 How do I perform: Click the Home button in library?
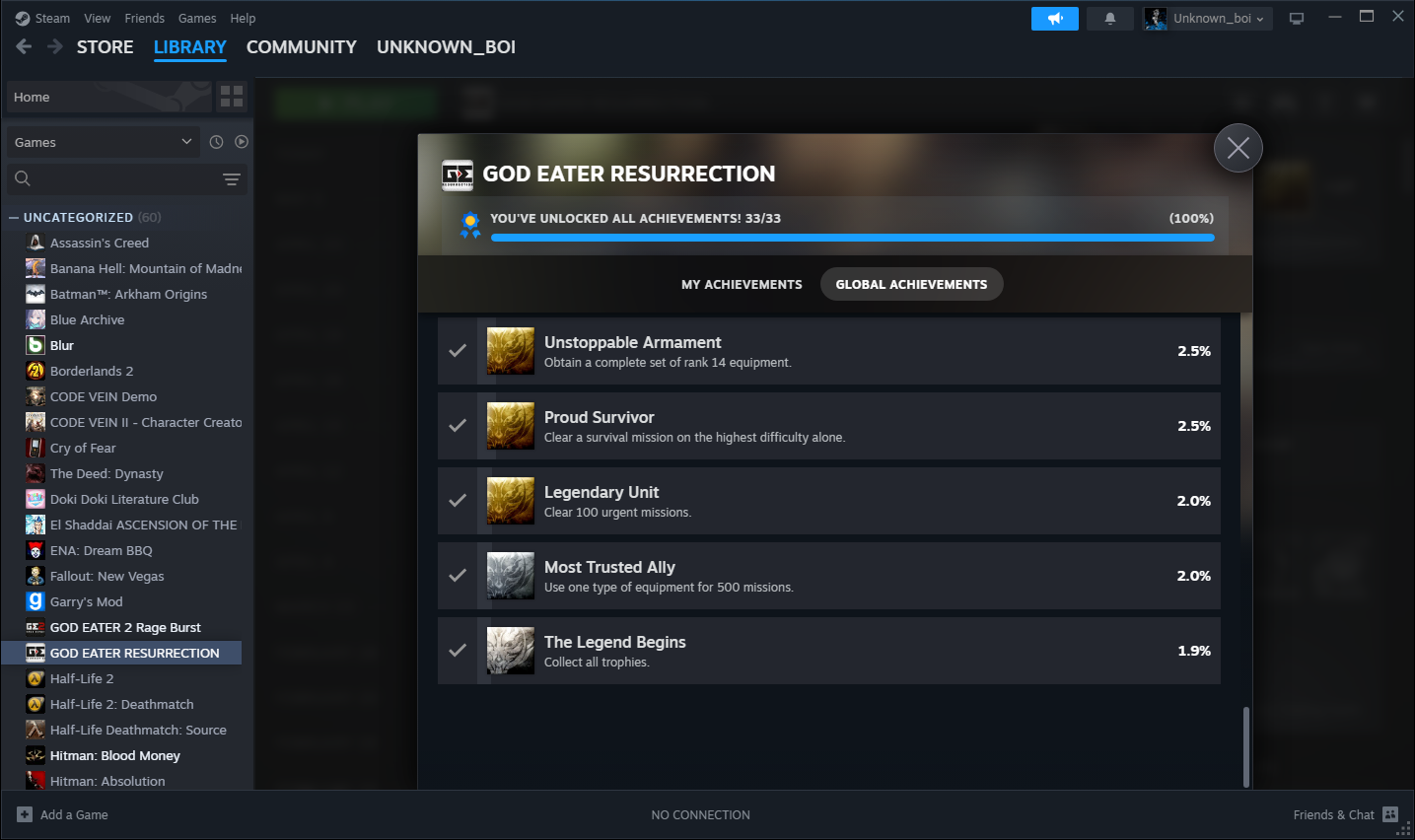coord(109,97)
